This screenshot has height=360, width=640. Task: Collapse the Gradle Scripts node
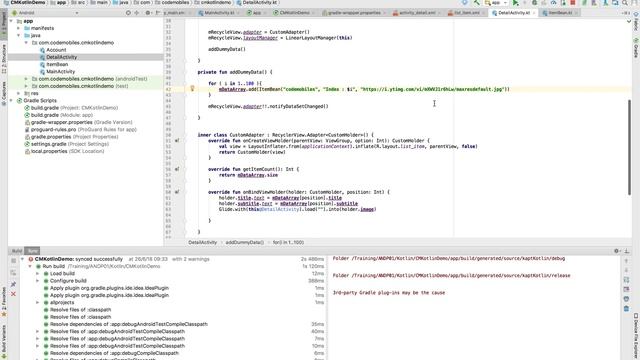[11, 100]
